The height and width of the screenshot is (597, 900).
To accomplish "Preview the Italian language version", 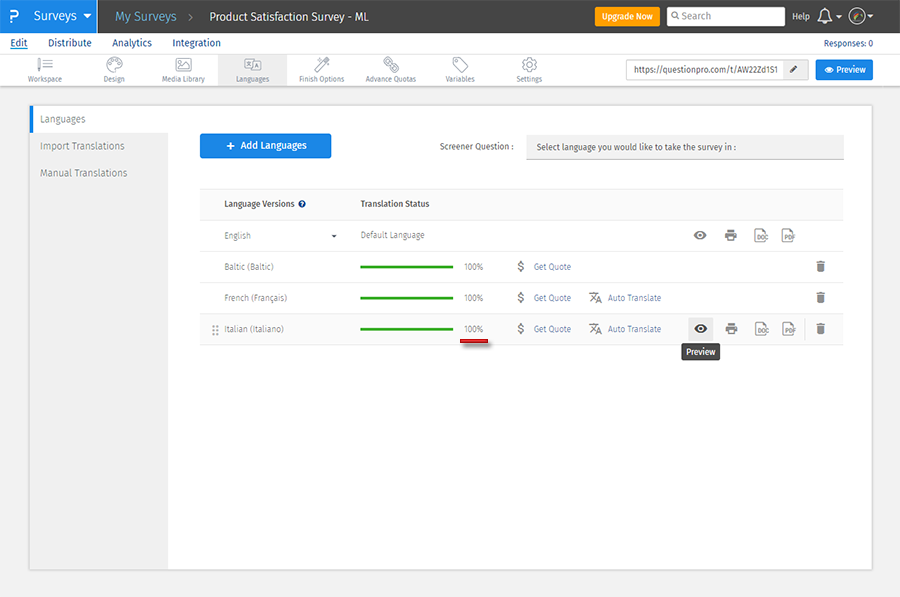I will click(x=700, y=329).
